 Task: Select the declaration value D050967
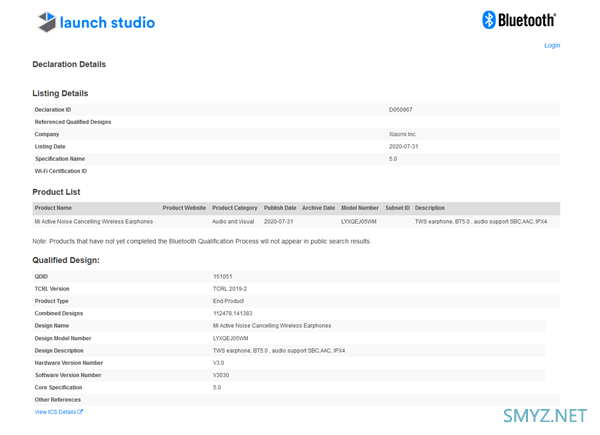400,110
